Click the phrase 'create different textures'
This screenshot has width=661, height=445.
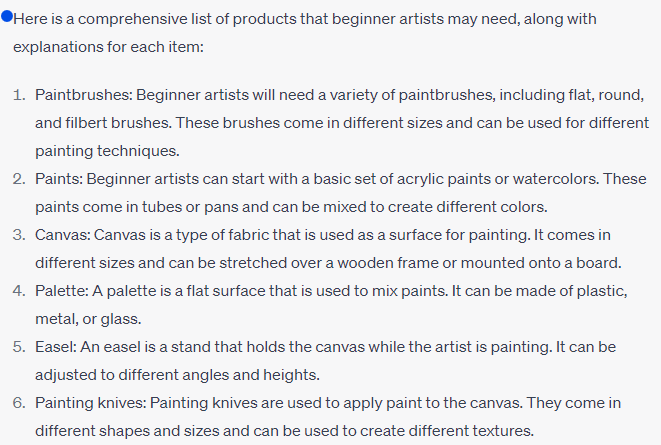(447, 431)
